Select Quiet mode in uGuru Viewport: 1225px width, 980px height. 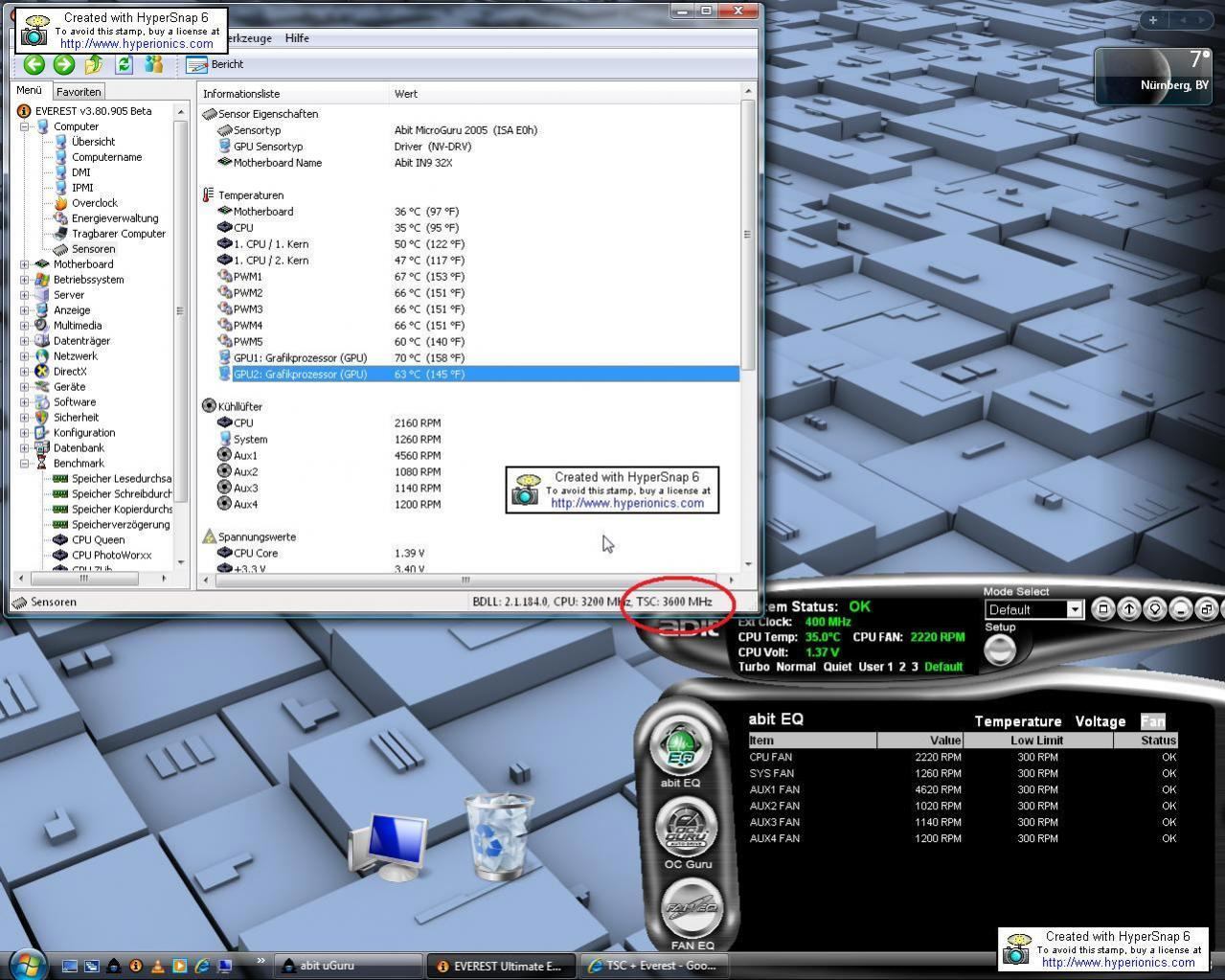(x=838, y=667)
